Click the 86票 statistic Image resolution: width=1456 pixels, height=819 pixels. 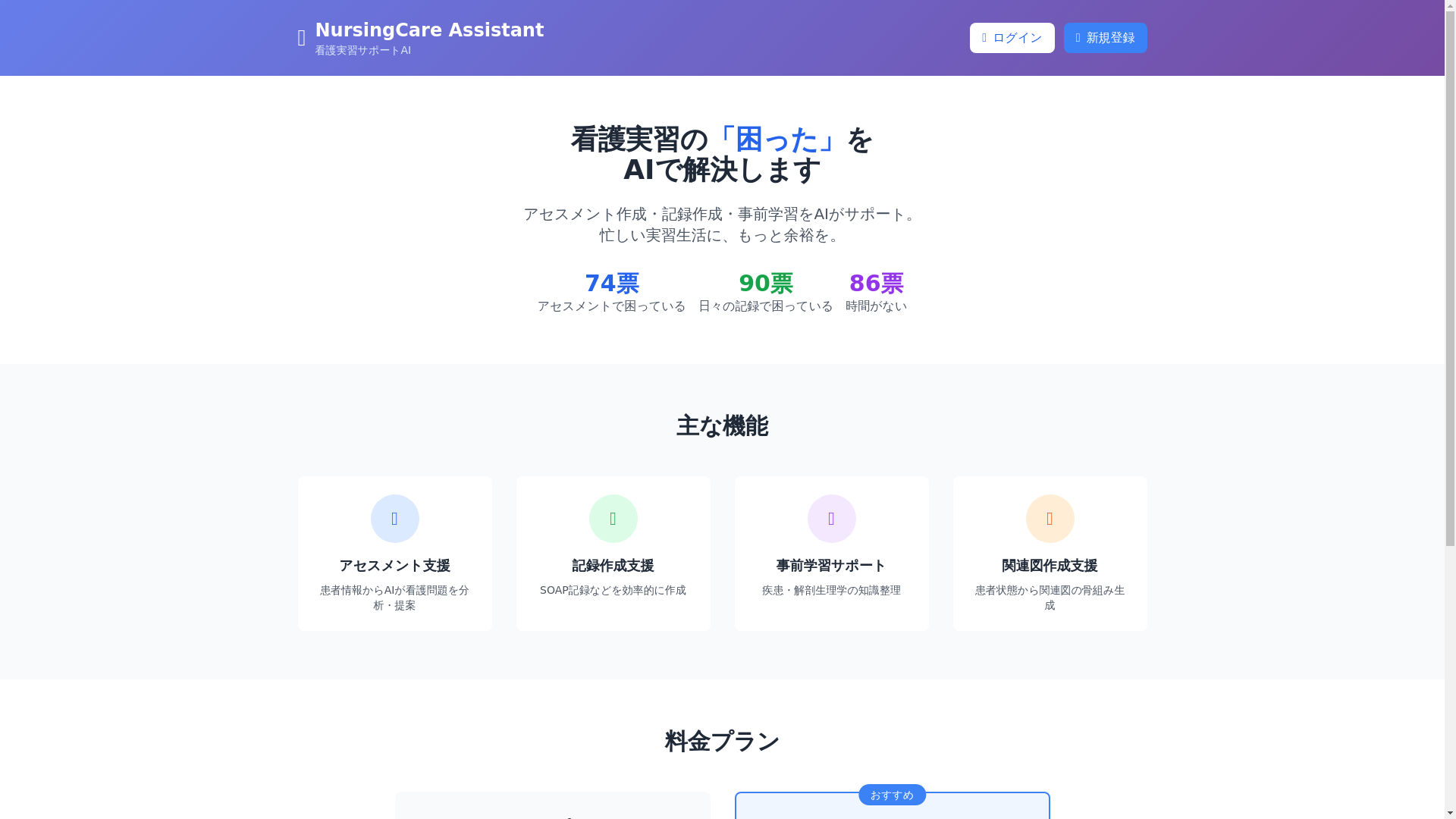[x=877, y=284]
